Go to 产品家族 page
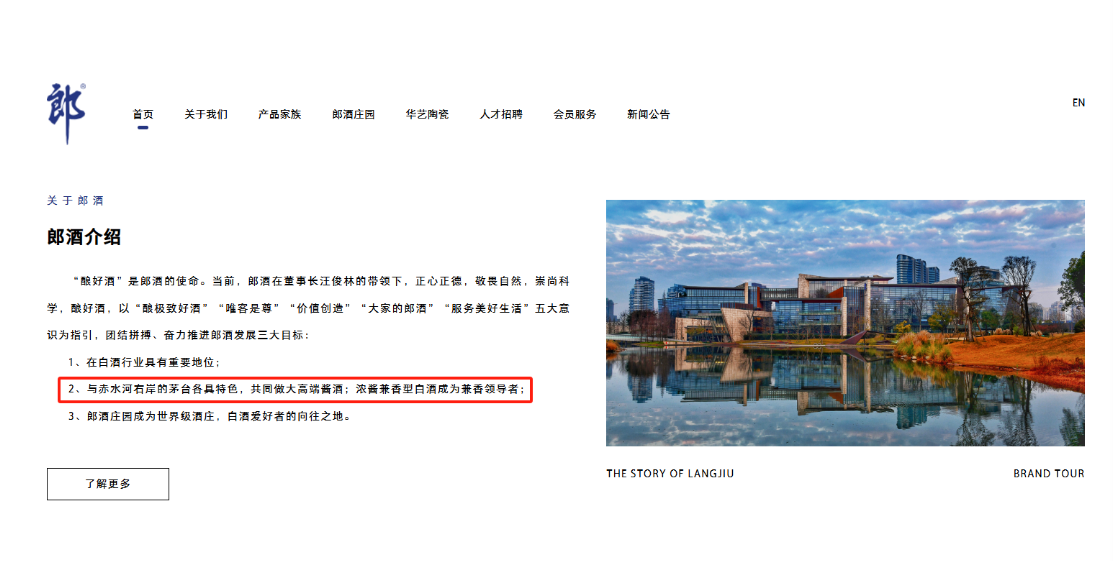The height and width of the screenshot is (561, 1113). [x=280, y=114]
